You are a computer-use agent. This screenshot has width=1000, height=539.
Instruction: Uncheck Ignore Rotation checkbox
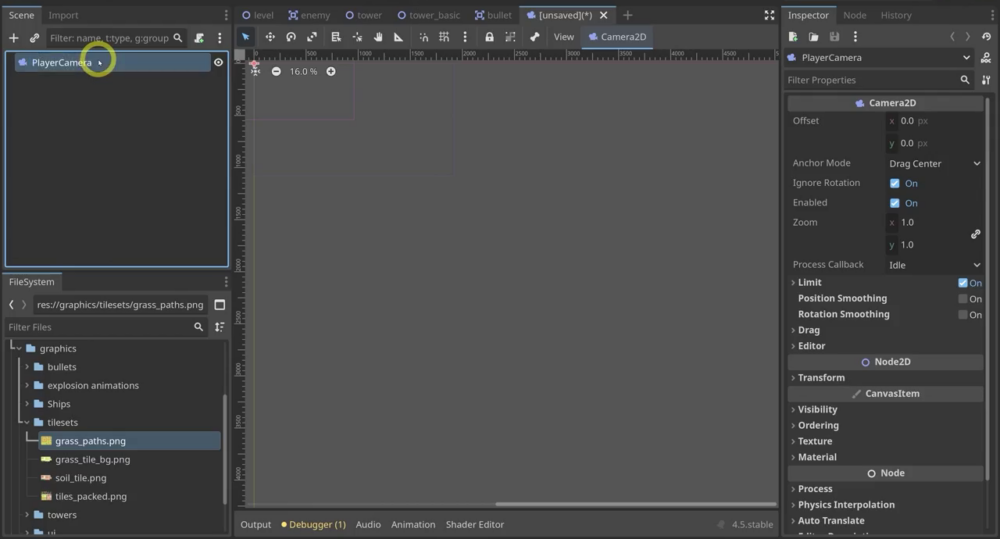[x=895, y=184]
